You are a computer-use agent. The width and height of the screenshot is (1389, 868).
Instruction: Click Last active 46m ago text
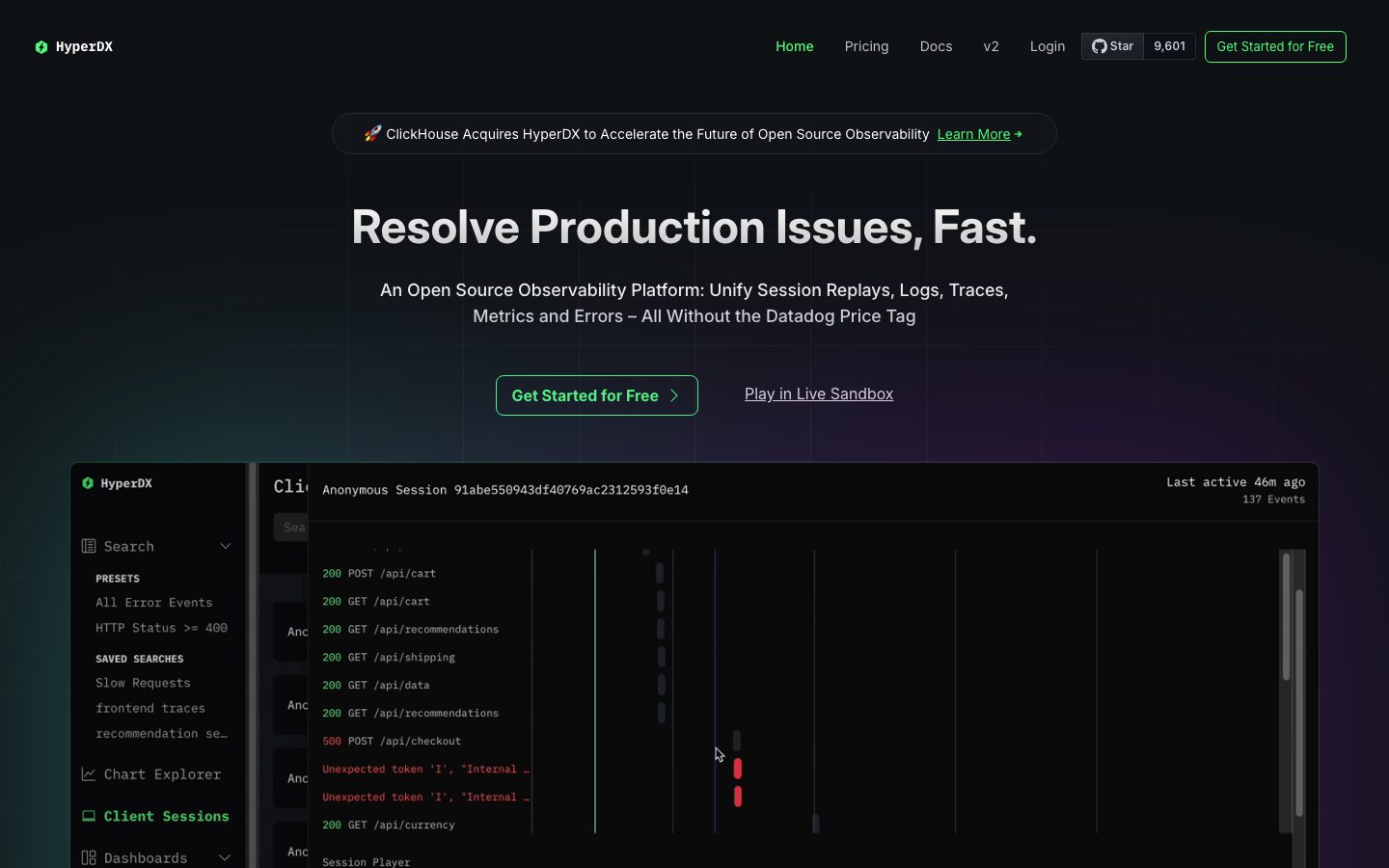pos(1236,482)
